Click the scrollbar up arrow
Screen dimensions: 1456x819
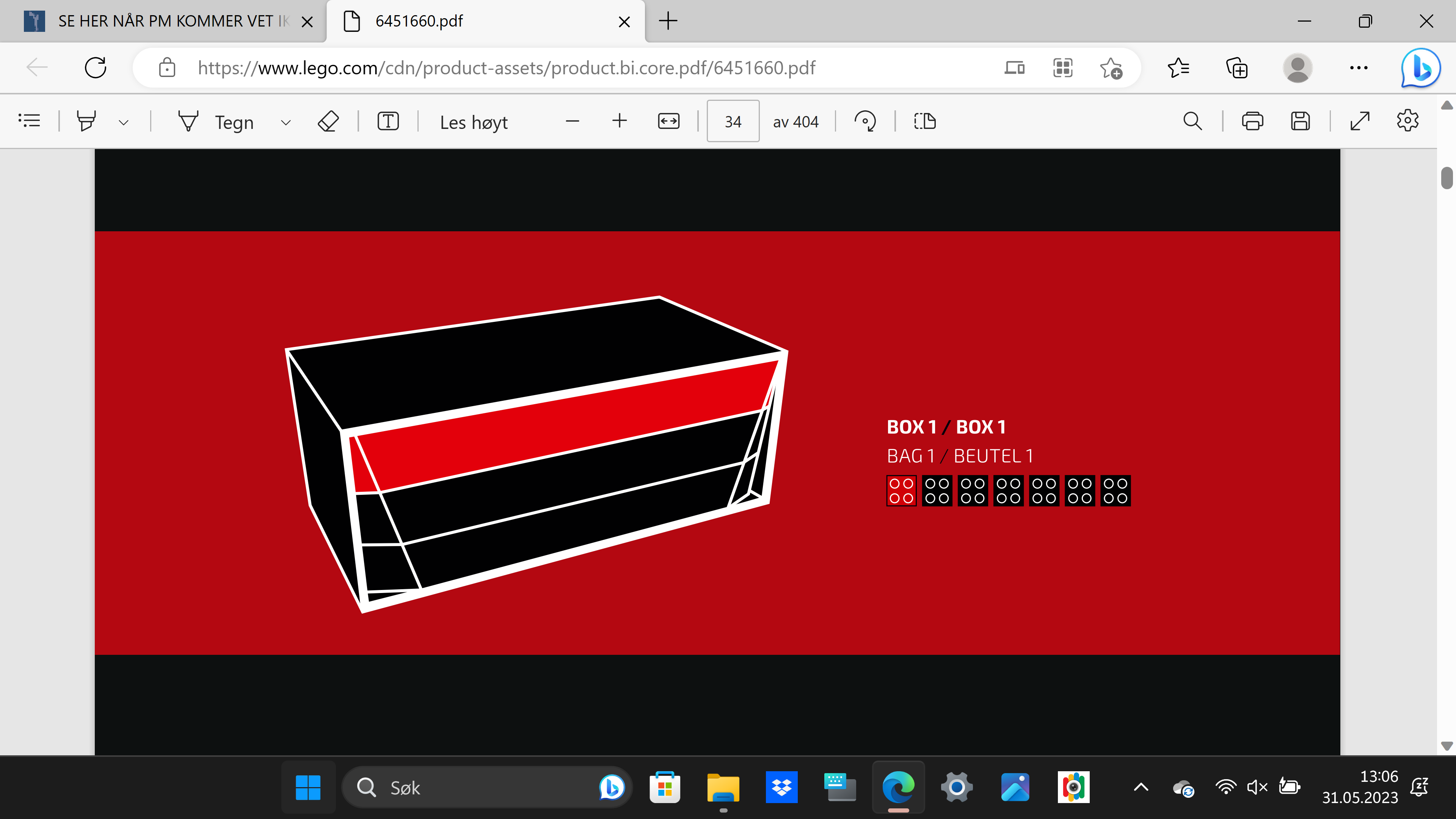1447,105
